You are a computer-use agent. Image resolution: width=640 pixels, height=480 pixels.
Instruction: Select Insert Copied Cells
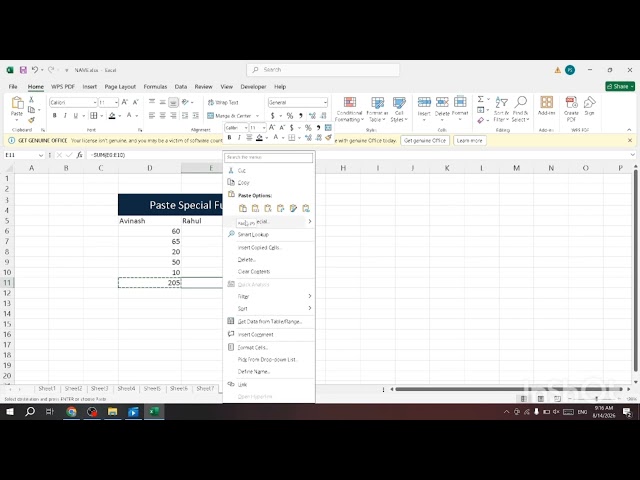coord(269,247)
